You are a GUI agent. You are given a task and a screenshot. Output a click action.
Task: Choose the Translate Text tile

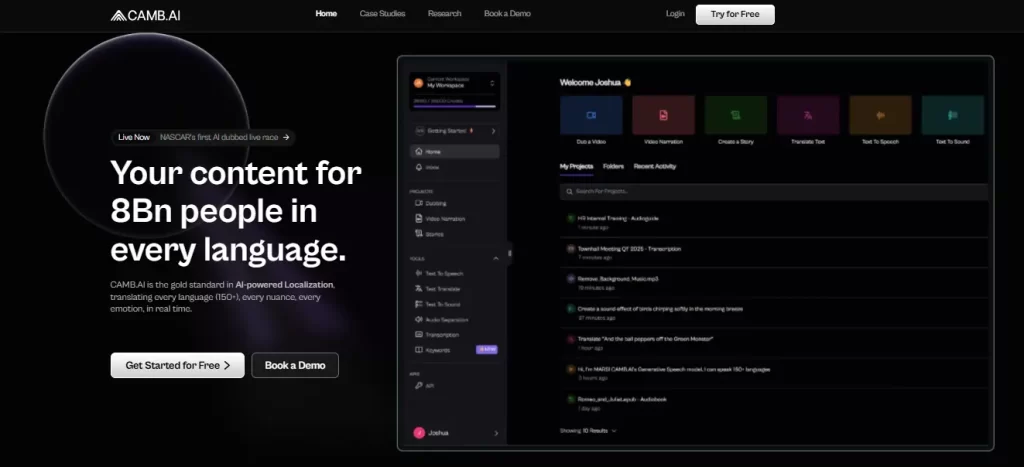point(808,116)
